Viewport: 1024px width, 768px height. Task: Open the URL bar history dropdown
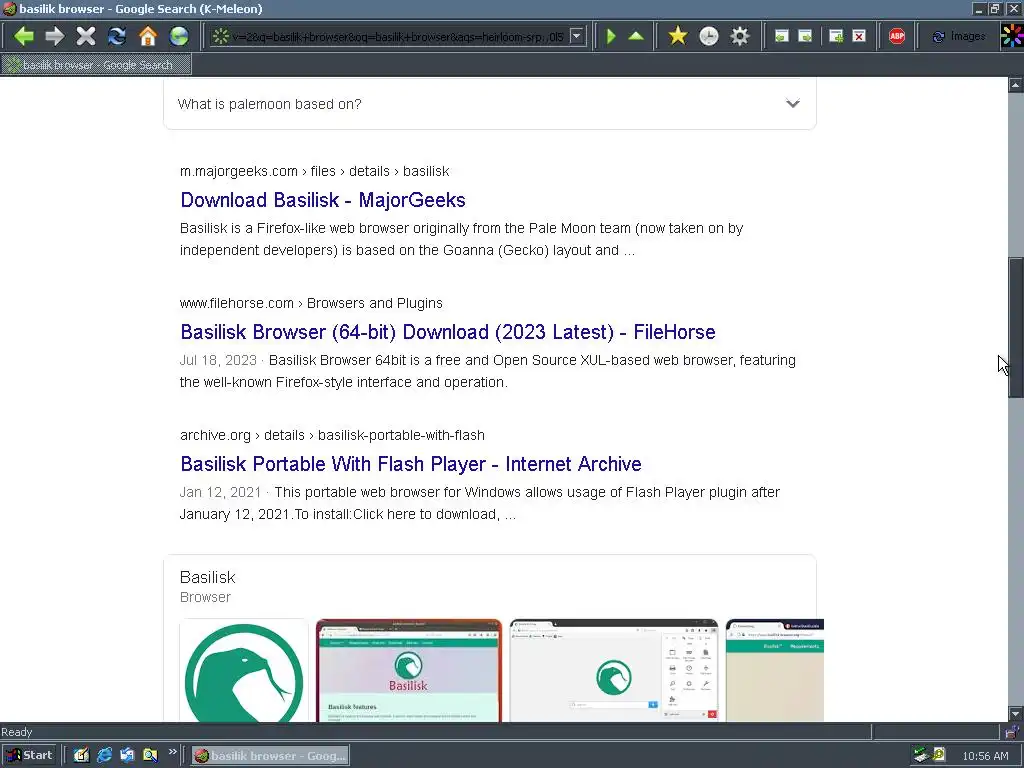[x=576, y=36]
